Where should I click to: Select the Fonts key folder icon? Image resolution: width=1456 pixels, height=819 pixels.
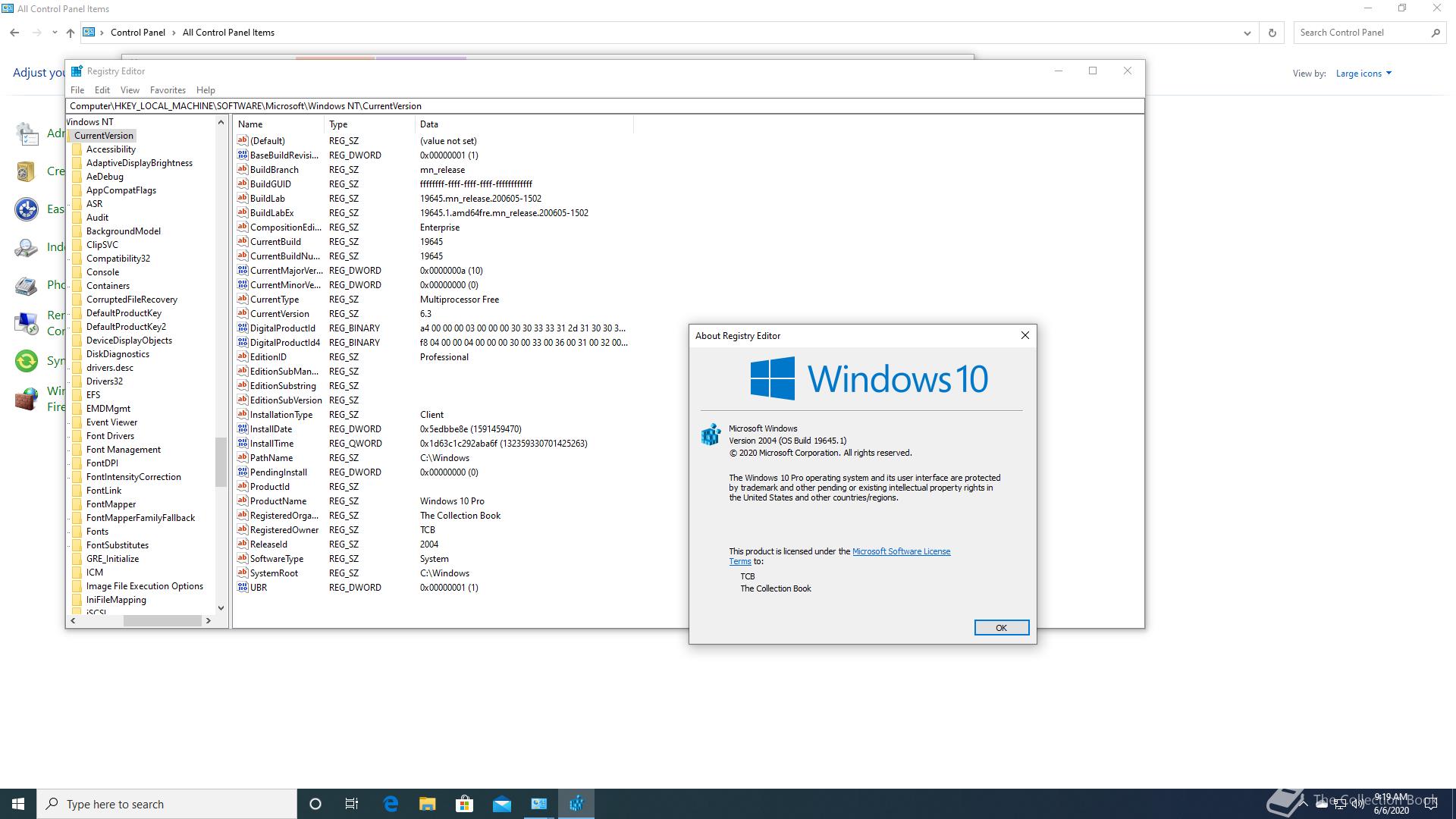click(77, 532)
